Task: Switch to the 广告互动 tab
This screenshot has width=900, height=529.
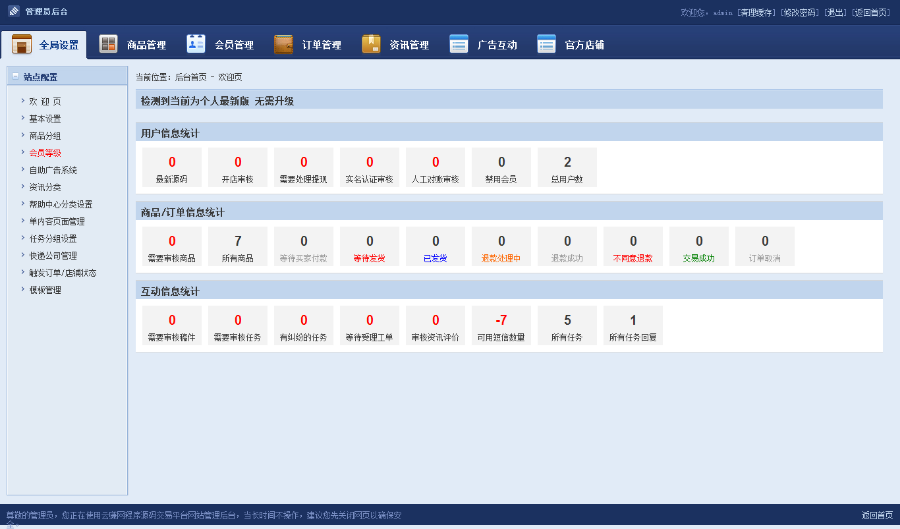Action: coord(483,44)
